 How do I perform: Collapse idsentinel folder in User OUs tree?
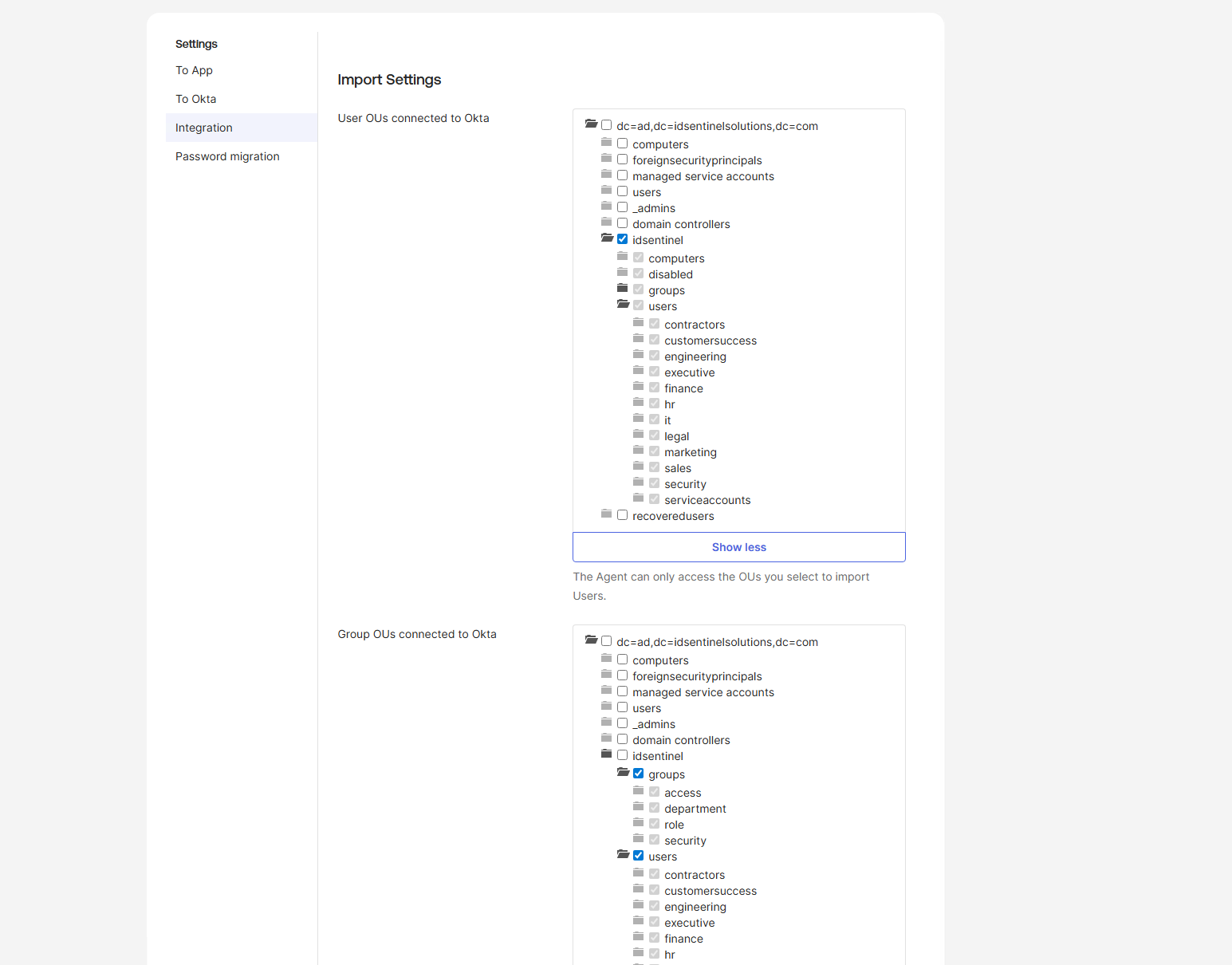click(x=607, y=238)
